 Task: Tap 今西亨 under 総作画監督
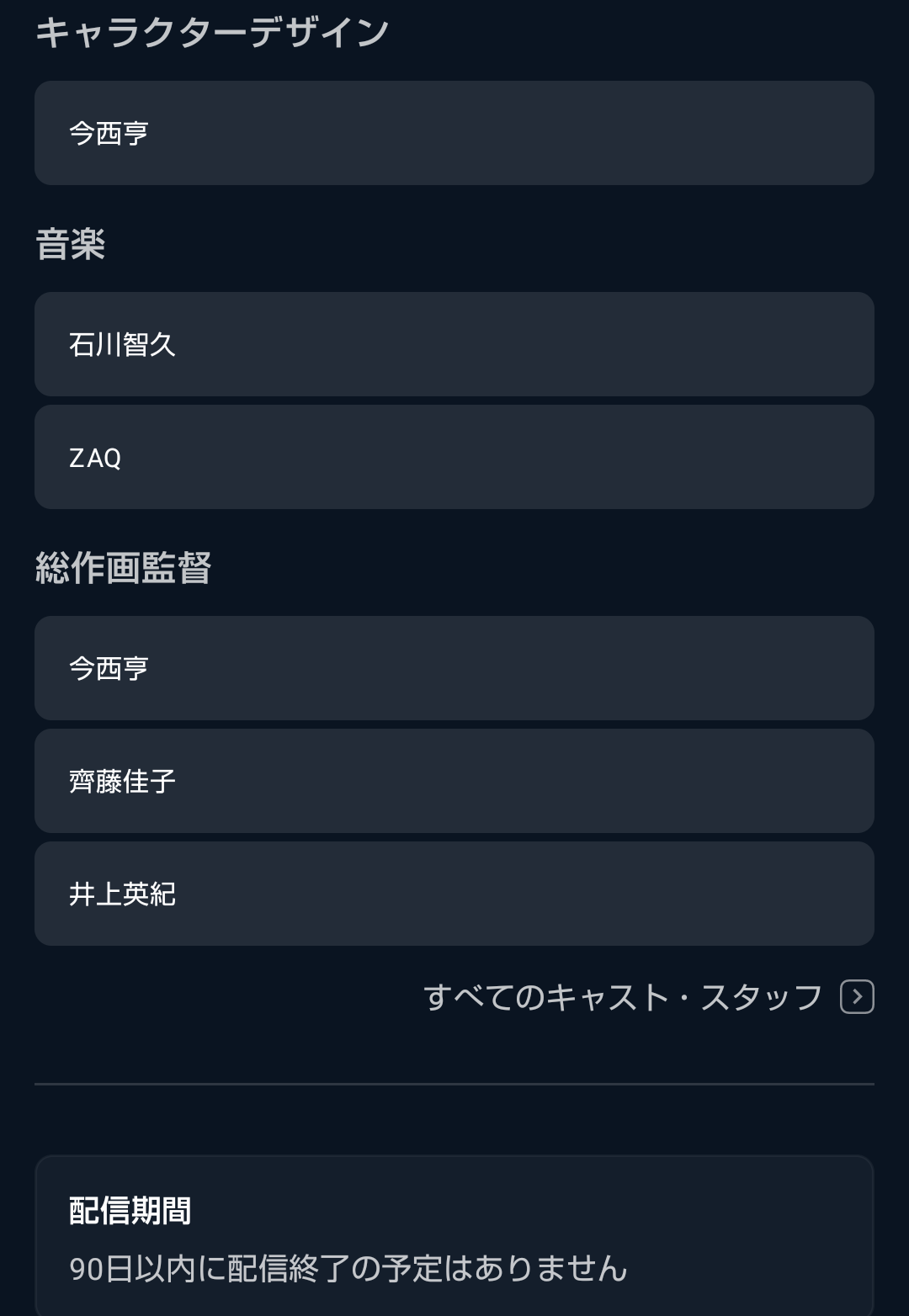454,668
